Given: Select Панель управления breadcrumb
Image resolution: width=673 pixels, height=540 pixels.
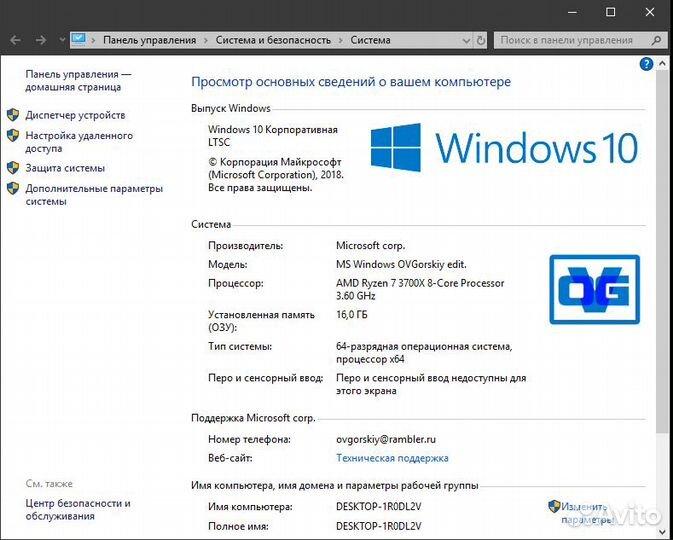Looking at the screenshot, I should [x=149, y=40].
